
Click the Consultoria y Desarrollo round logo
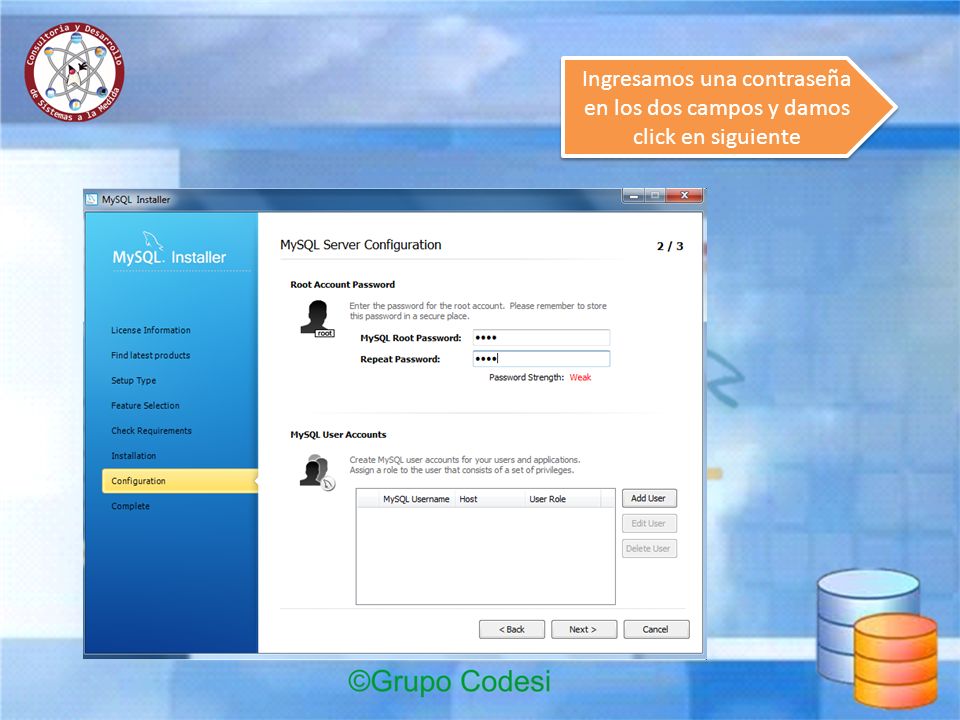point(74,72)
